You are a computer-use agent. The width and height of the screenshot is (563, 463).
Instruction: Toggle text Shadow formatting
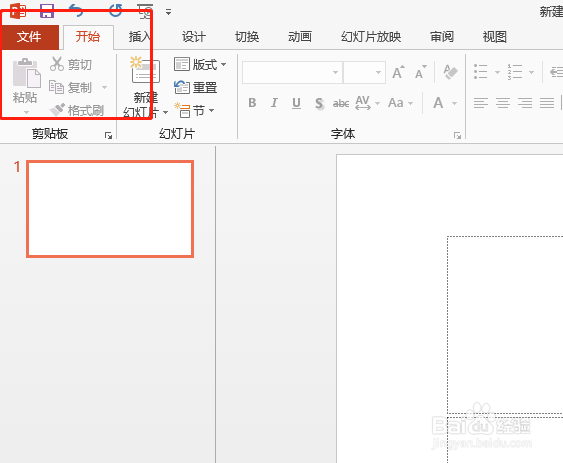pyautogui.click(x=319, y=103)
